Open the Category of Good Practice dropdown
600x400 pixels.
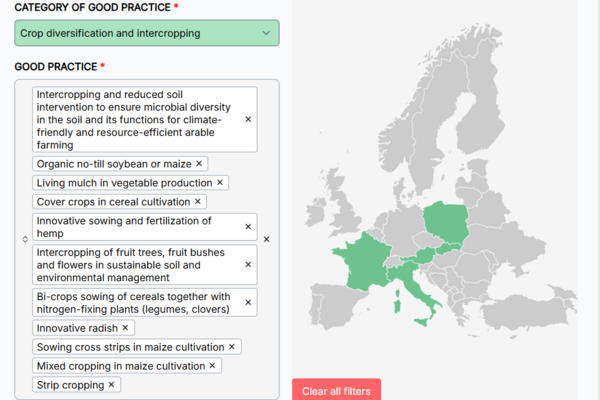147,33
